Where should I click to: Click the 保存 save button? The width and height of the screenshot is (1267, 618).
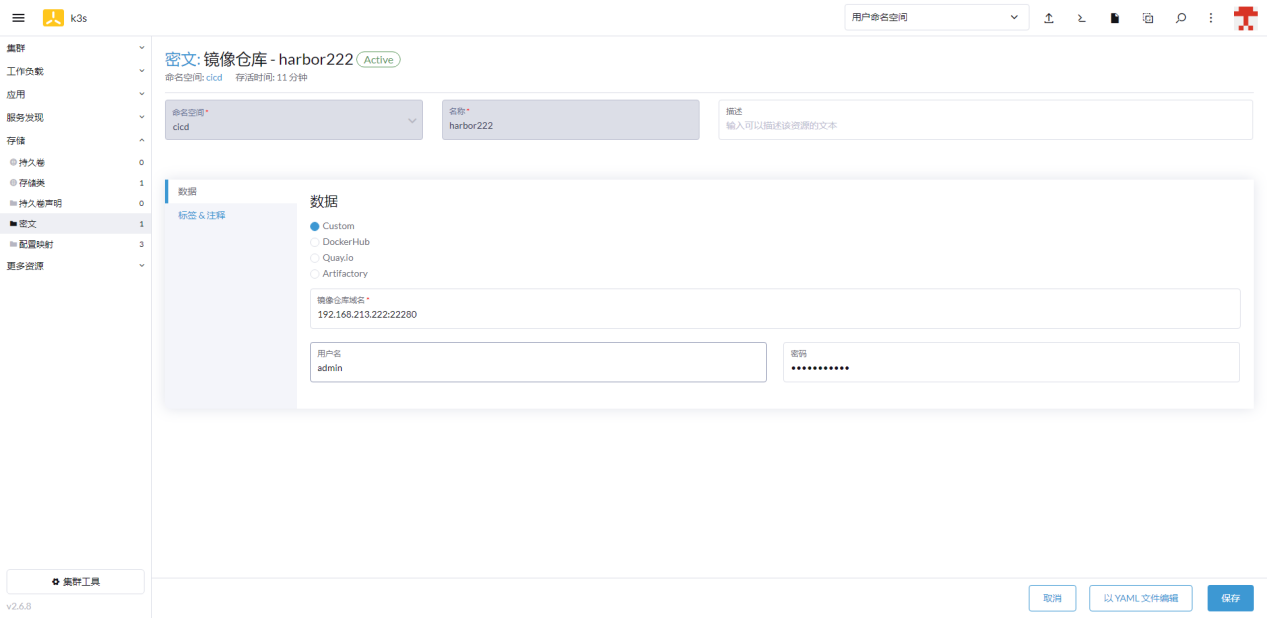1230,598
